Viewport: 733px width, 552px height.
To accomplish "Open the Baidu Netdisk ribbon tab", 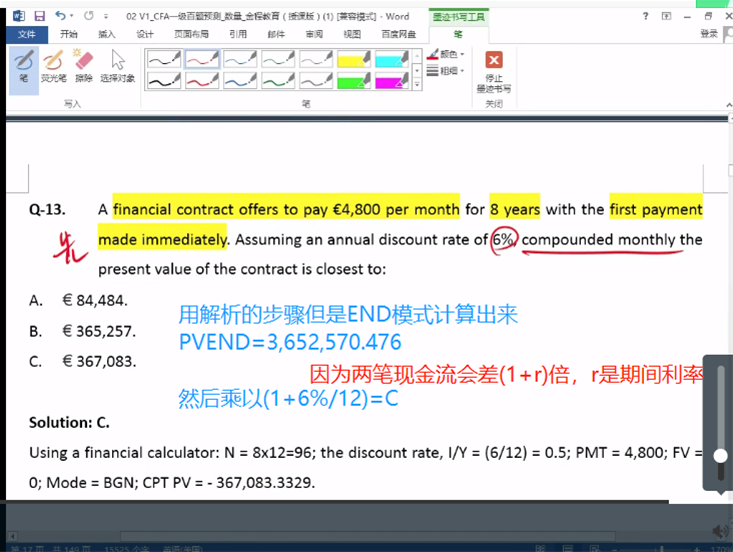I will (x=399, y=34).
